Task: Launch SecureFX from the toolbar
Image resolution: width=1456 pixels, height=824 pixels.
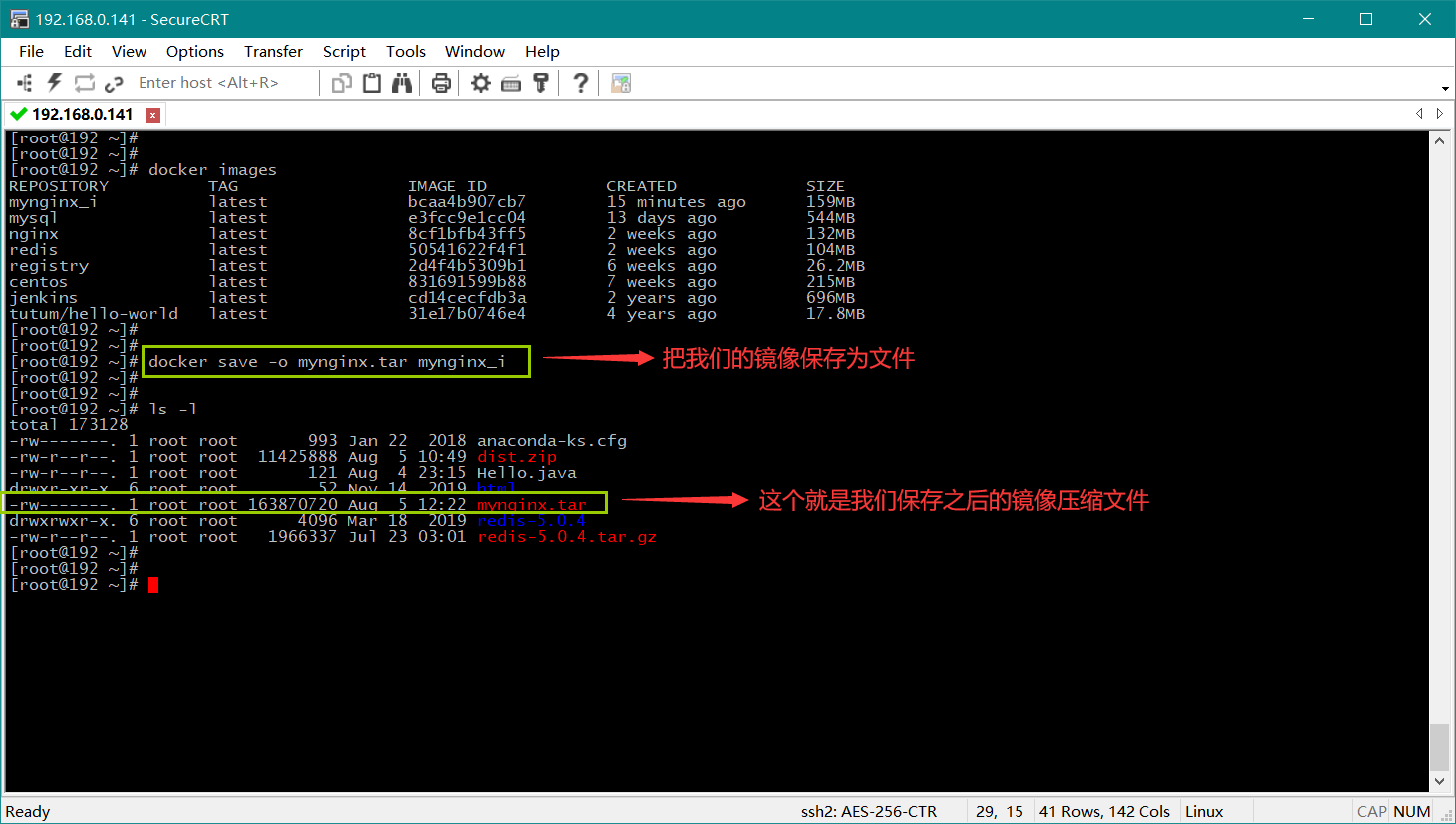Action: [x=621, y=83]
